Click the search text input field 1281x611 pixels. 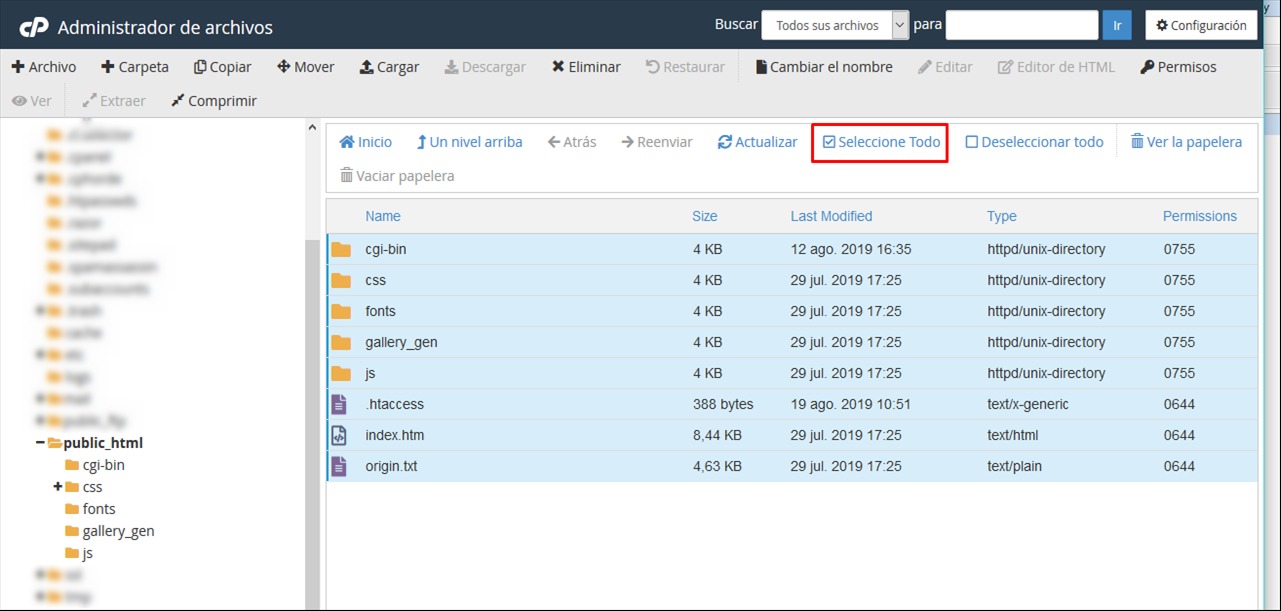[1021, 25]
